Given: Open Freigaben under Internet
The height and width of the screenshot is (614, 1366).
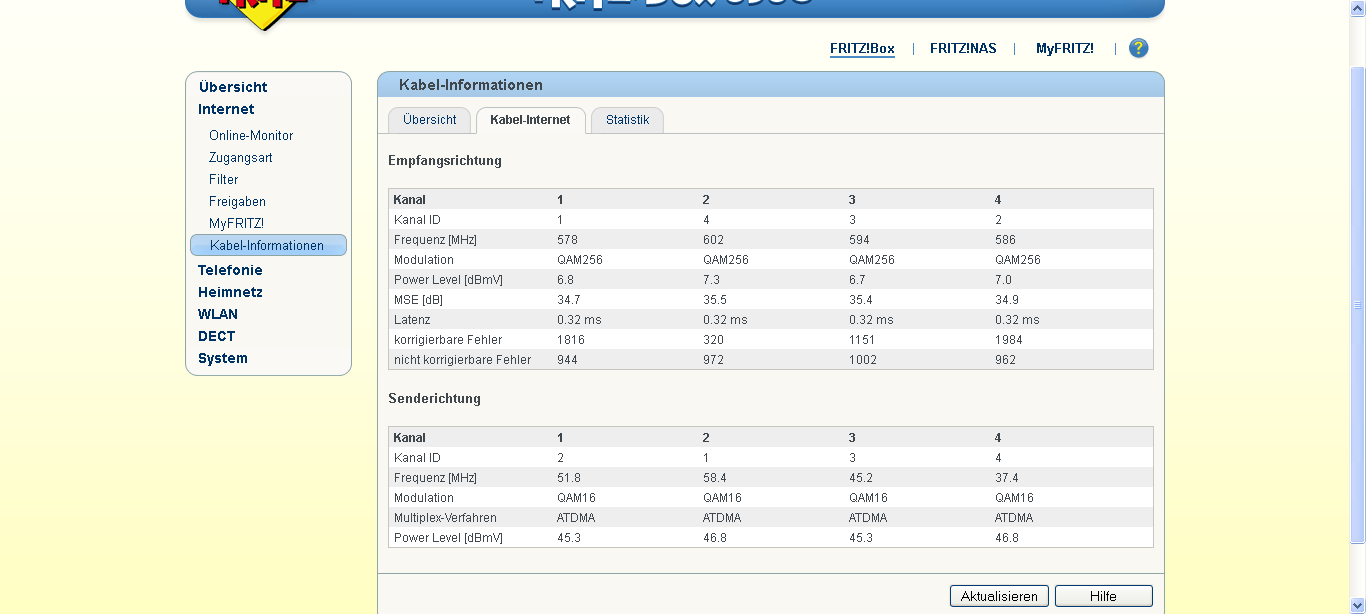Looking at the screenshot, I should (x=237, y=201).
